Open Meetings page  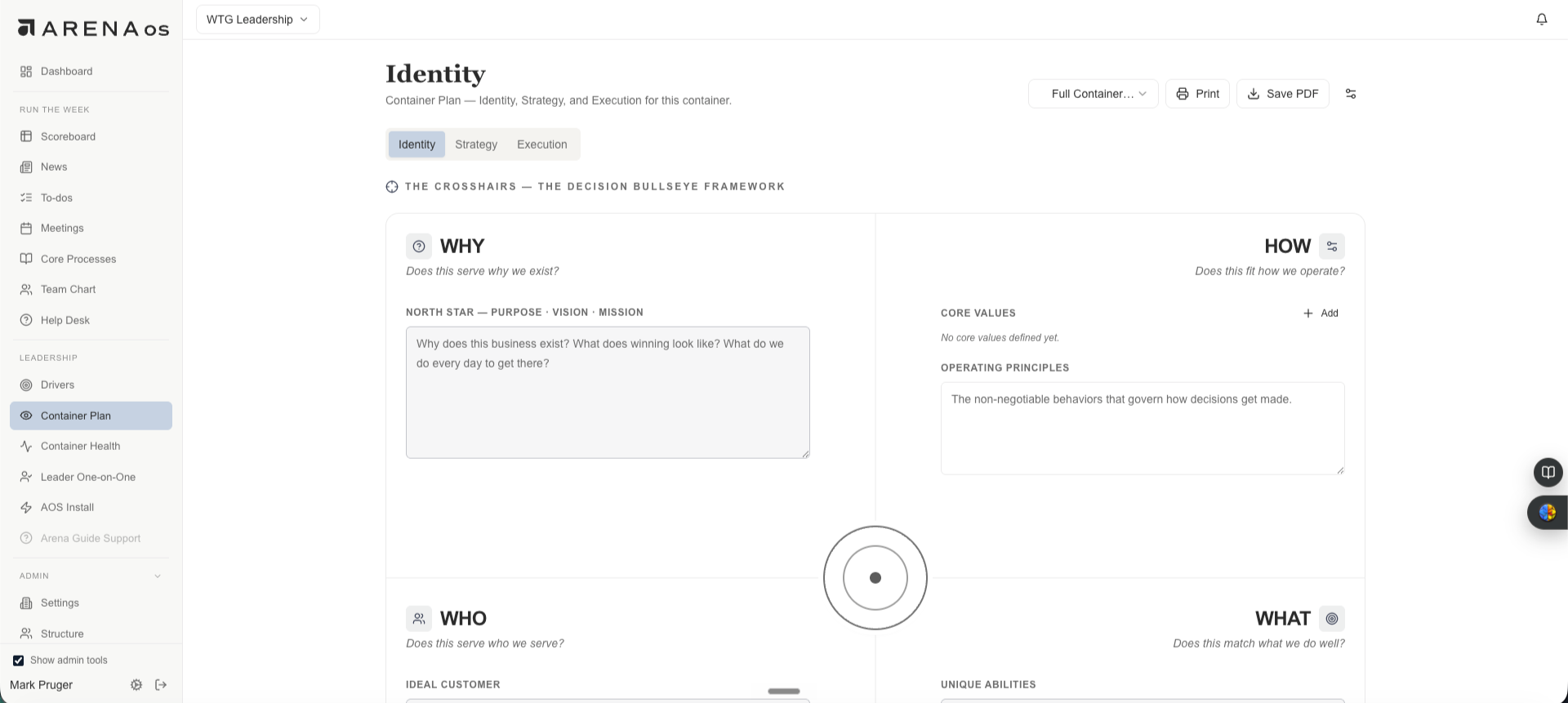pos(91,228)
